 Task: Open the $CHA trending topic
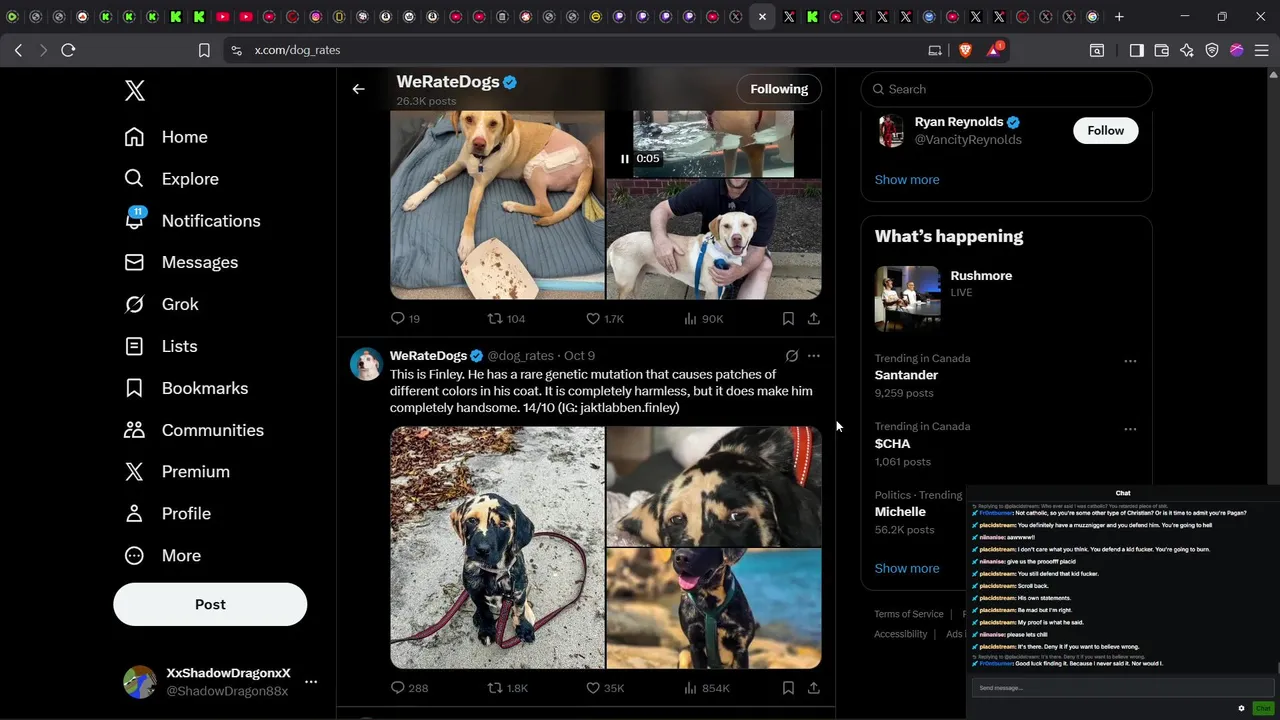[x=892, y=443]
